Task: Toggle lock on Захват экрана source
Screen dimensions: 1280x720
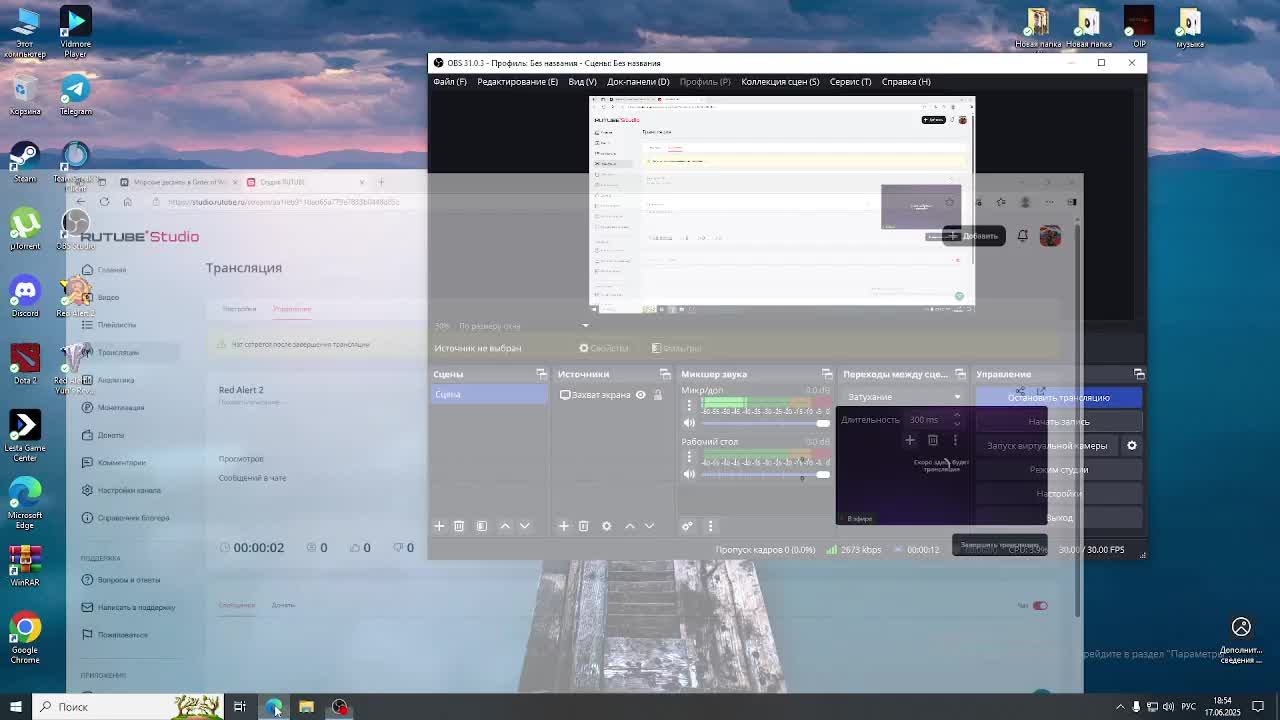Action: pyautogui.click(x=658, y=395)
